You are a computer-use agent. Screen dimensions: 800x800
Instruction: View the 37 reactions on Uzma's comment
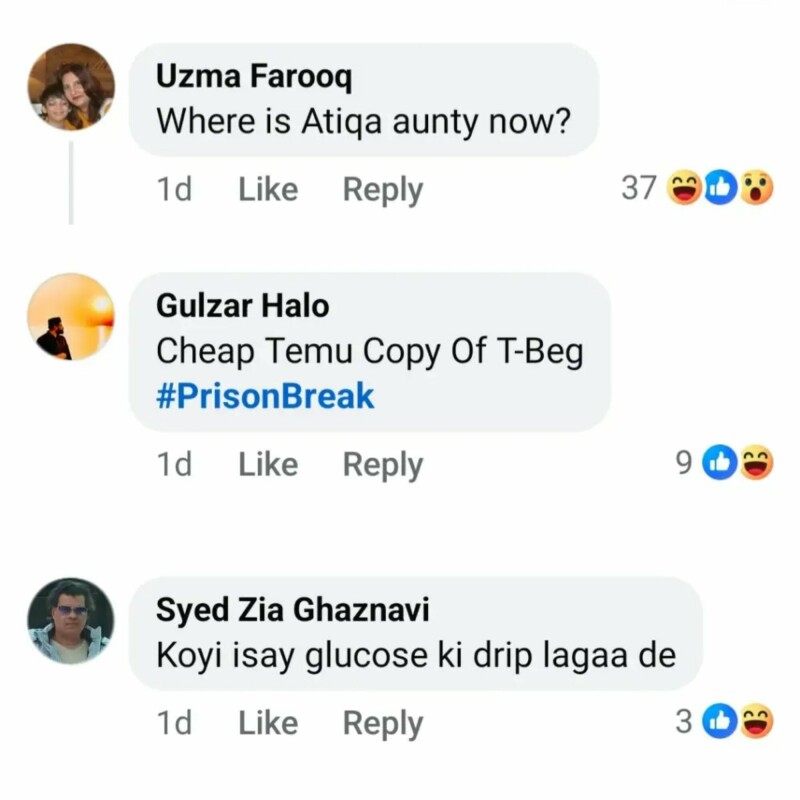(638, 187)
